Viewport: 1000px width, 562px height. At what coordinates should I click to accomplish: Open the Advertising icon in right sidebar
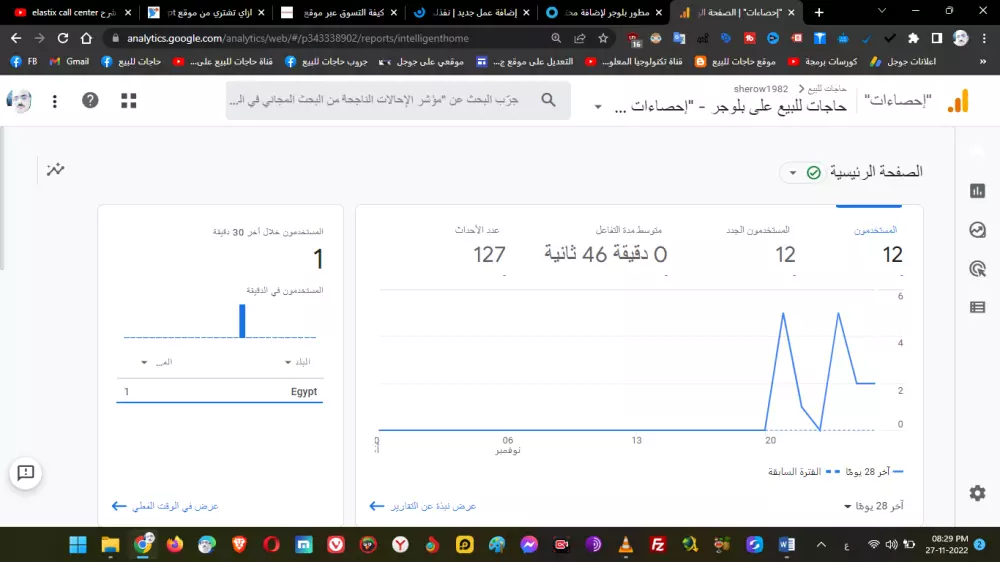[977, 269]
